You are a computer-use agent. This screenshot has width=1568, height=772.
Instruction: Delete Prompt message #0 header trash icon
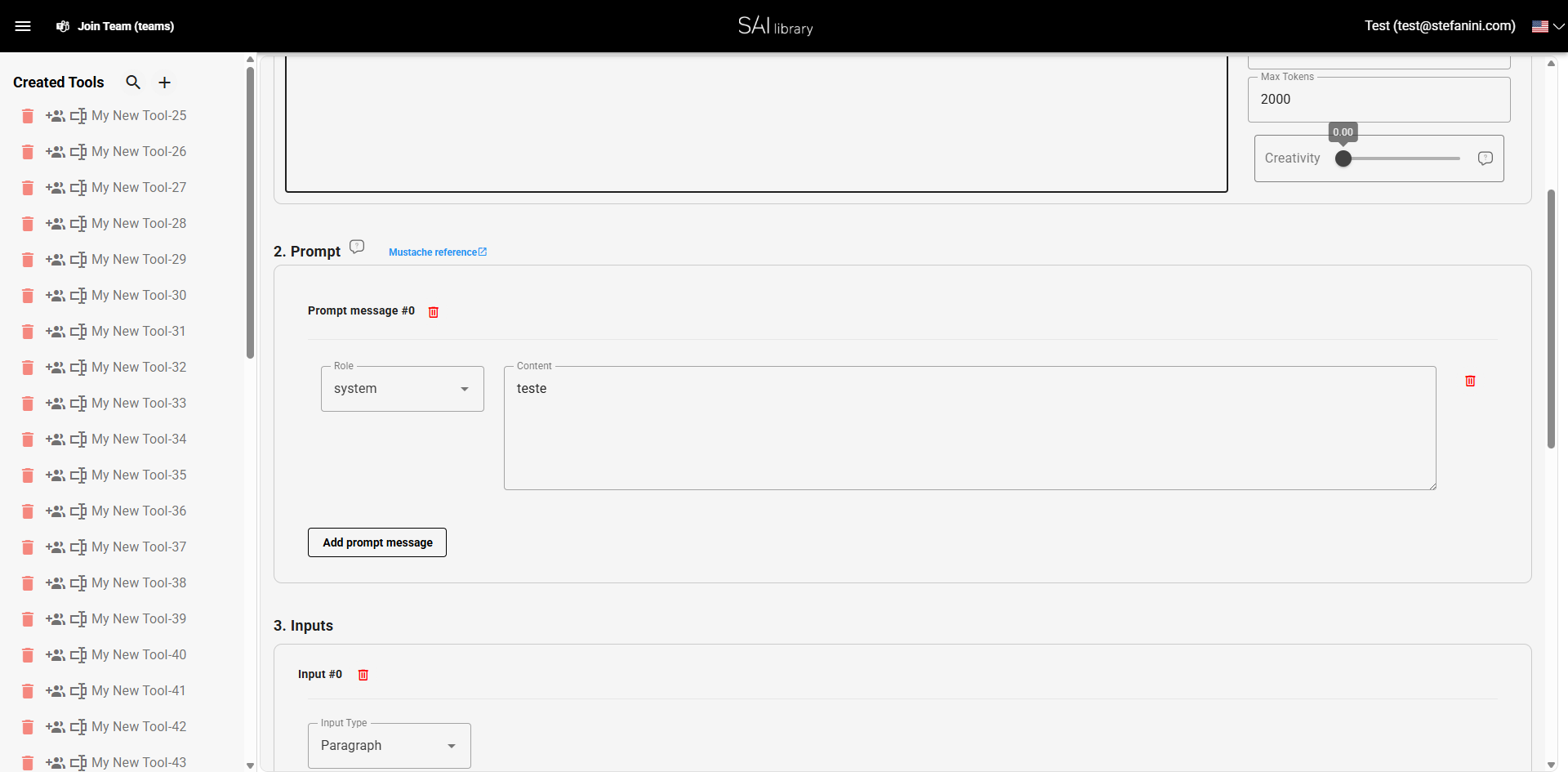point(434,312)
